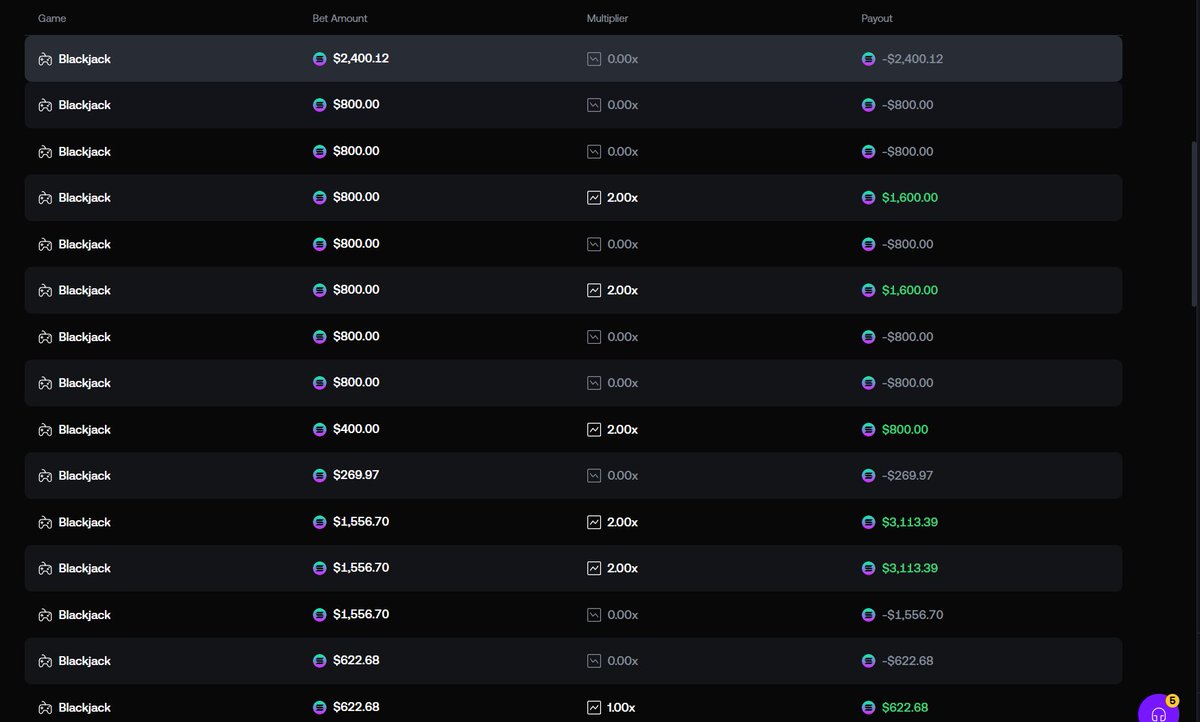This screenshot has width=1200, height=722.
Task: Click the vertical scrollbar thumb on the right edge
Action: point(1195,223)
